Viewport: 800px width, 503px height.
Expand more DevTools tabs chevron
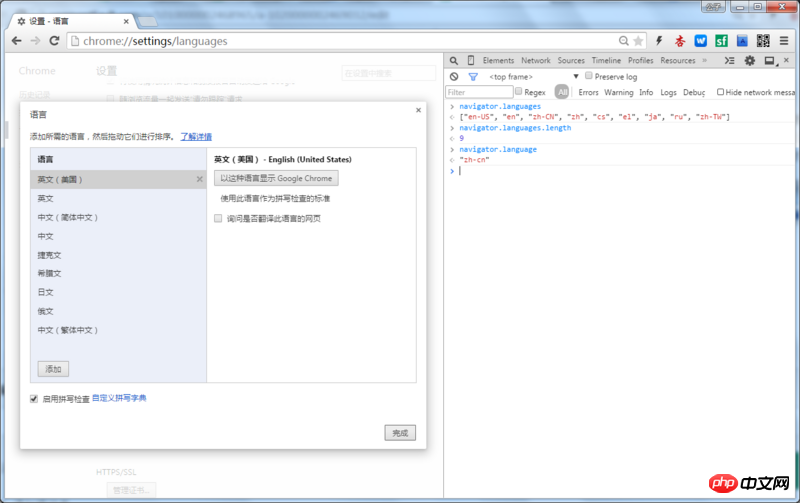click(x=705, y=60)
